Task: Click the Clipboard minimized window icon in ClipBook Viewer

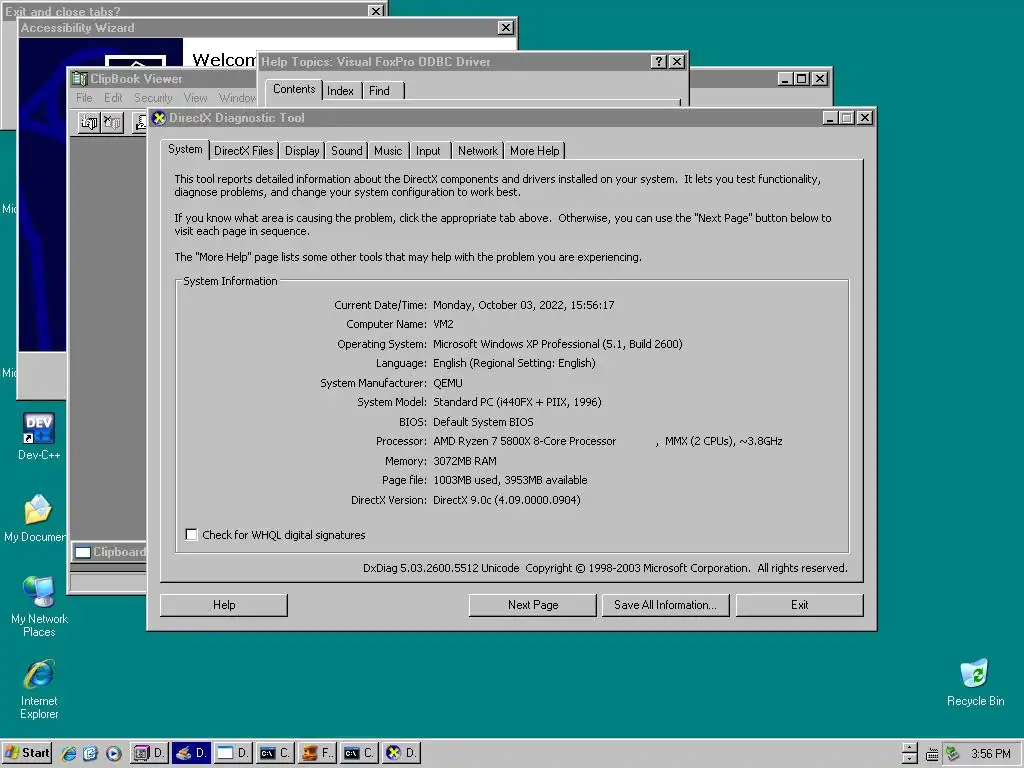Action: [82, 552]
